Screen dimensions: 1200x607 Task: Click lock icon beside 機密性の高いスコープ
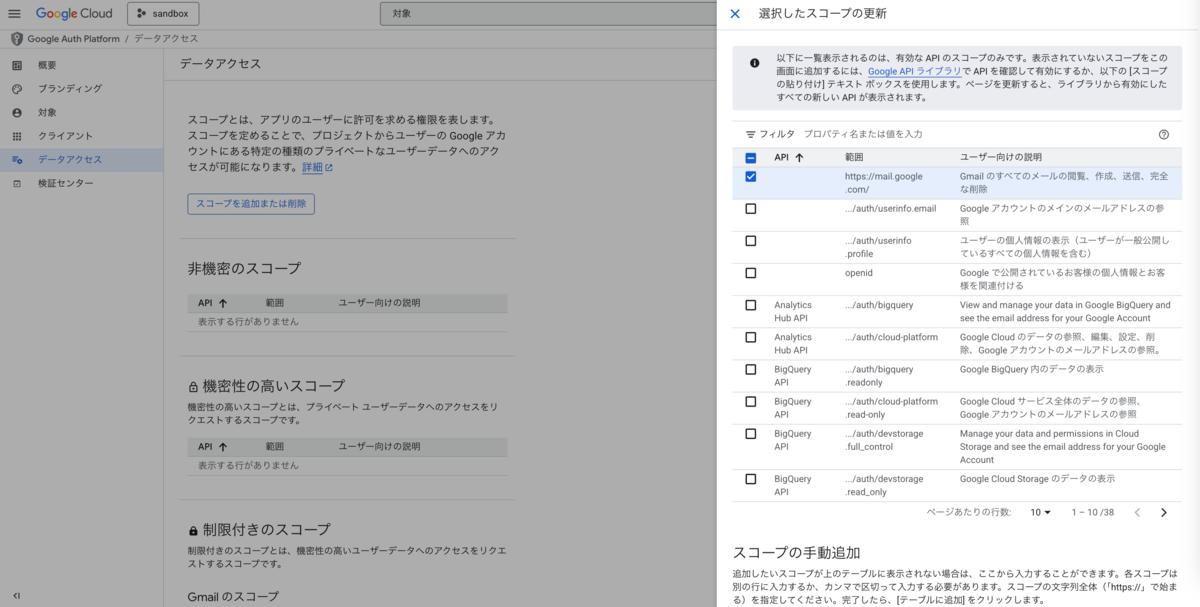click(193, 386)
